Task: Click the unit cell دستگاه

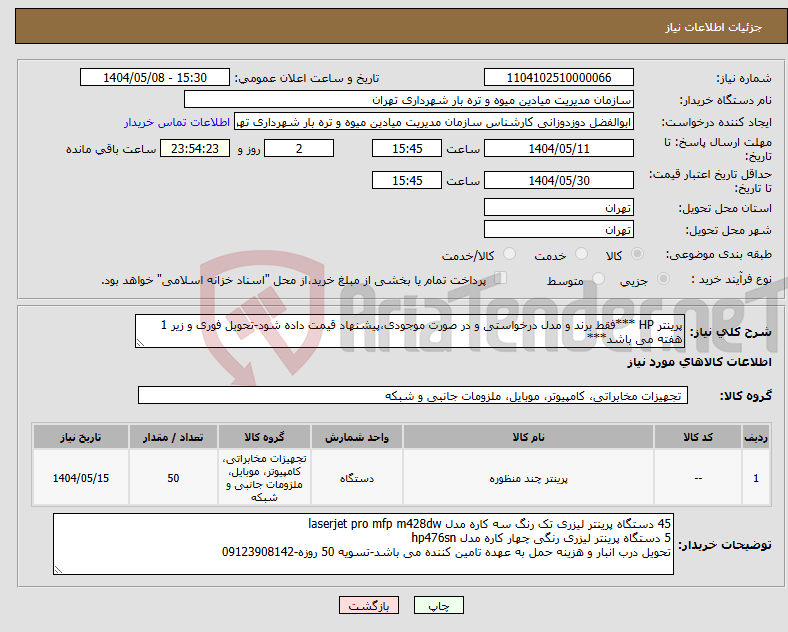Action: [x=357, y=478]
